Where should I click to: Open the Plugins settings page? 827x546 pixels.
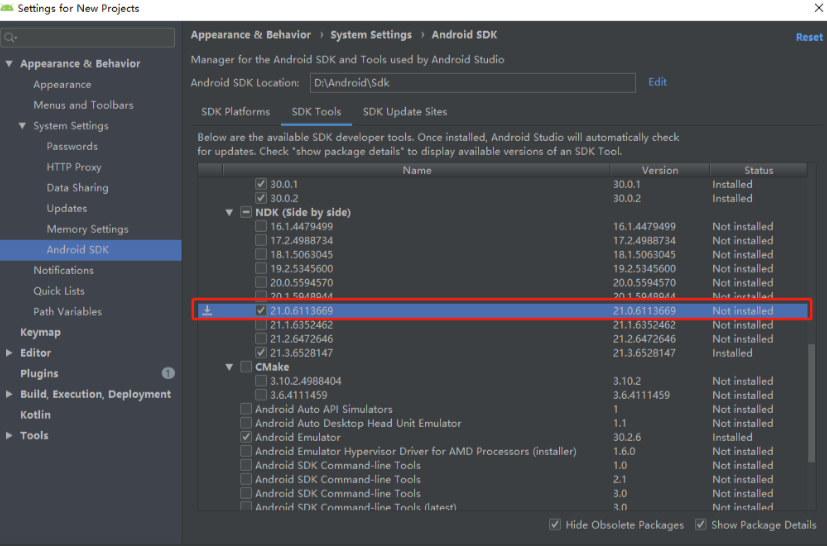coord(39,373)
